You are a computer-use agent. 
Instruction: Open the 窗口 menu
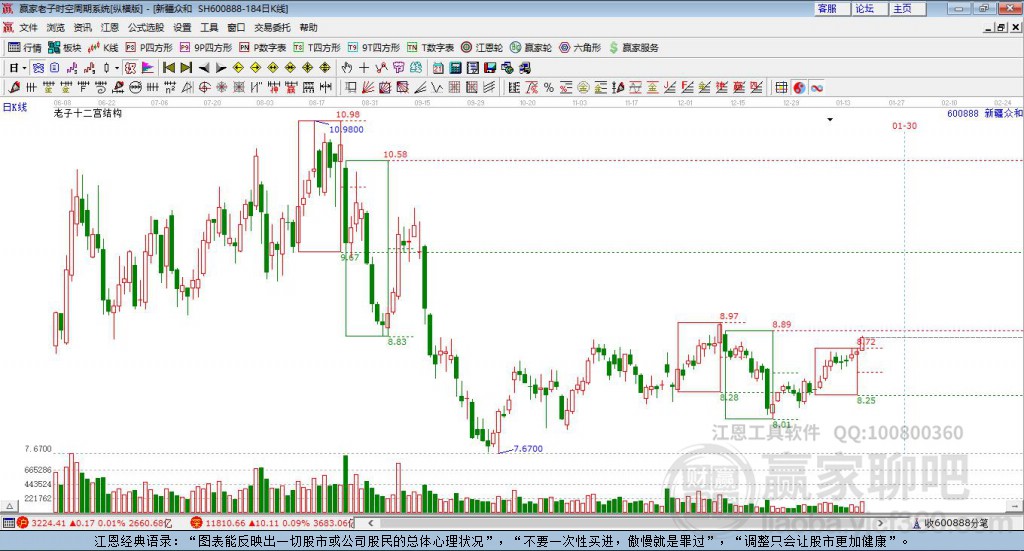tap(236, 27)
